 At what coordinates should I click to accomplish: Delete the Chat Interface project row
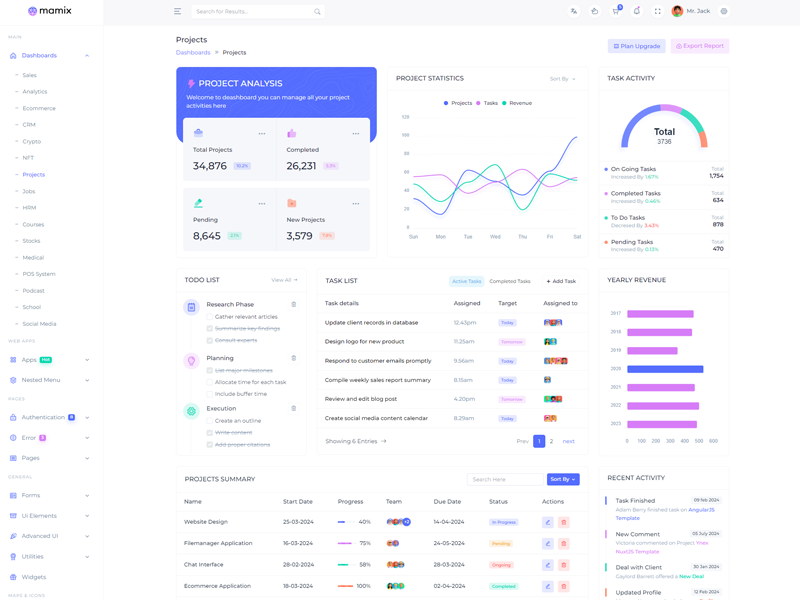click(563, 565)
